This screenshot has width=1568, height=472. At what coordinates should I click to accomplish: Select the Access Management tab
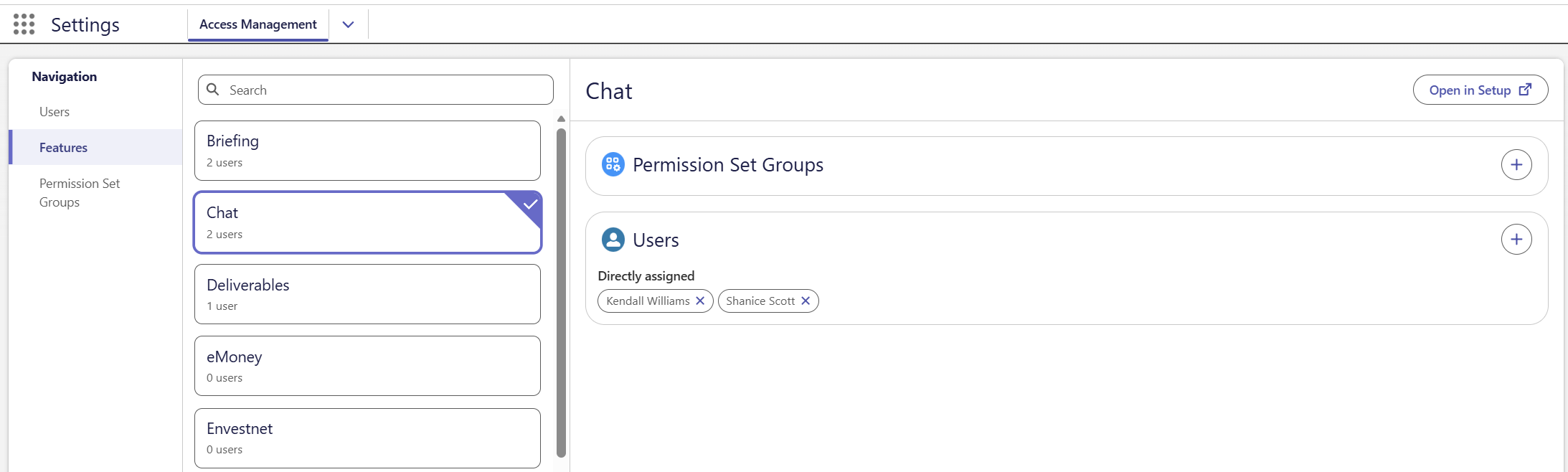click(258, 24)
